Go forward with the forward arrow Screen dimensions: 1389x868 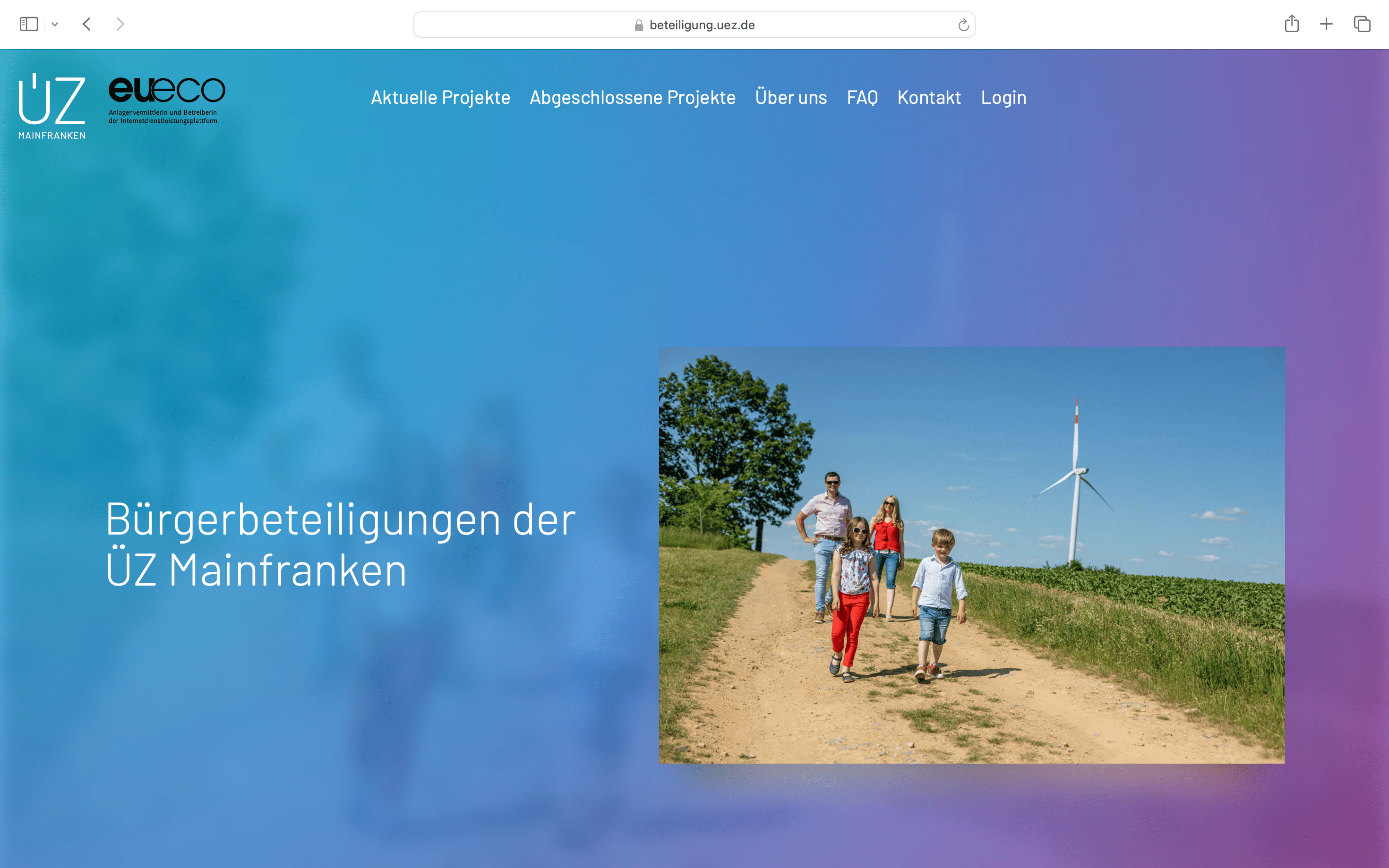click(x=120, y=24)
